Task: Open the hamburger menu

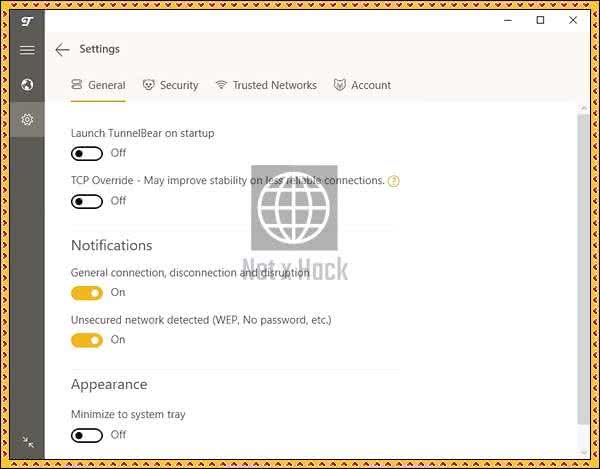Action: [x=27, y=50]
